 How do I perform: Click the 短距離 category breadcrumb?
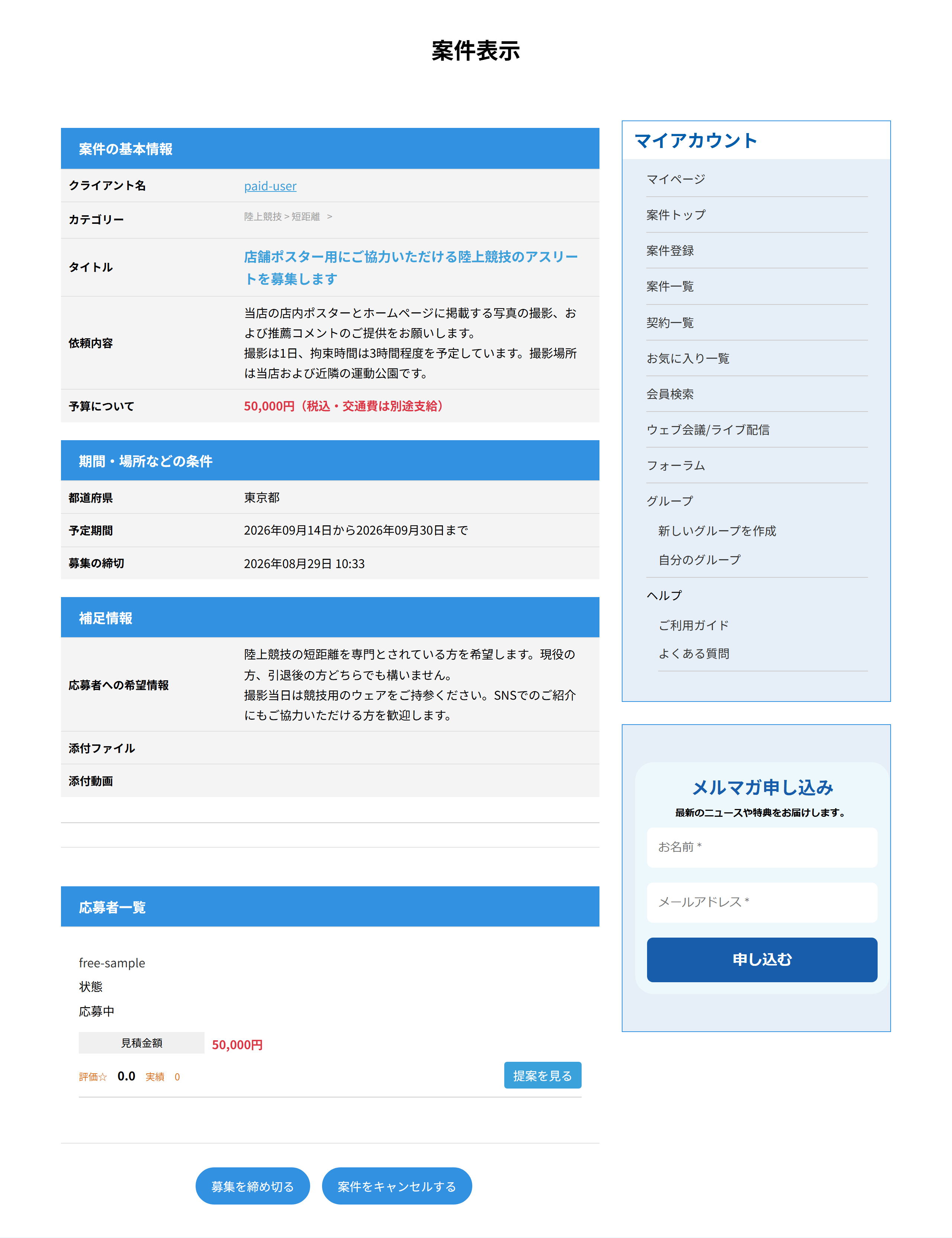click(x=305, y=216)
